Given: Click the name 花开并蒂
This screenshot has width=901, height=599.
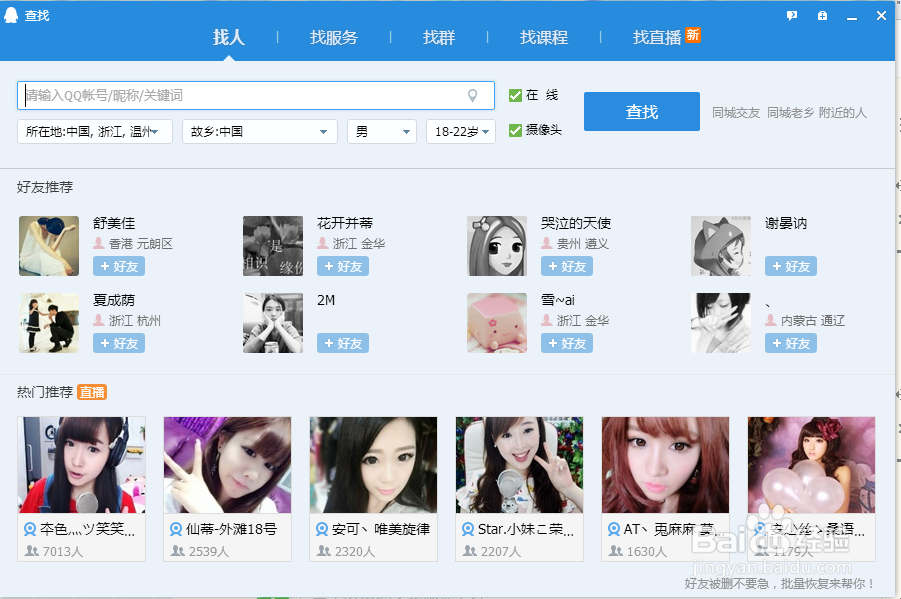Looking at the screenshot, I should coord(345,223).
